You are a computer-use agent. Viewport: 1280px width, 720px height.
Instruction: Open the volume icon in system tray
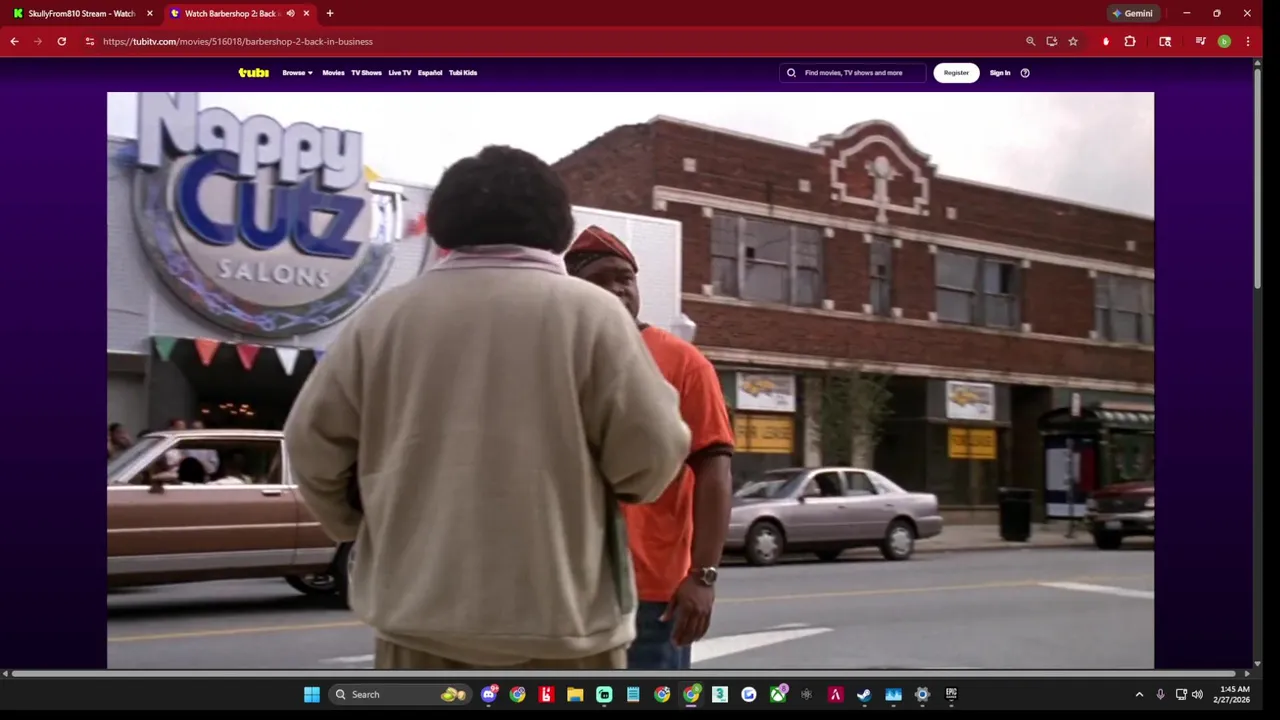click(x=1197, y=694)
